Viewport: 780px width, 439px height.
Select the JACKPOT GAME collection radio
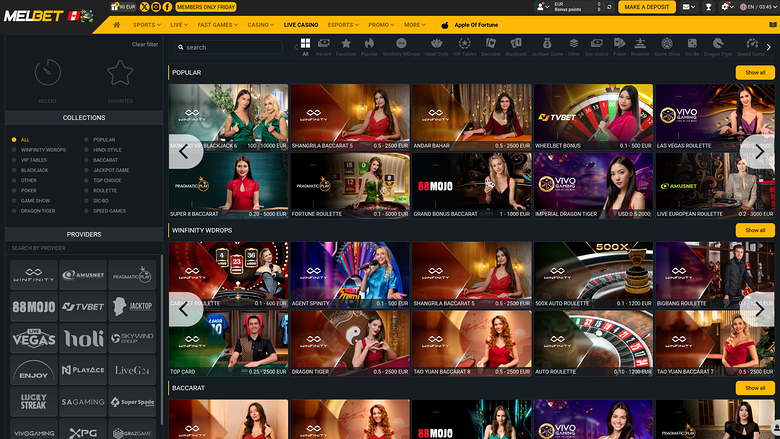pyautogui.click(x=87, y=170)
